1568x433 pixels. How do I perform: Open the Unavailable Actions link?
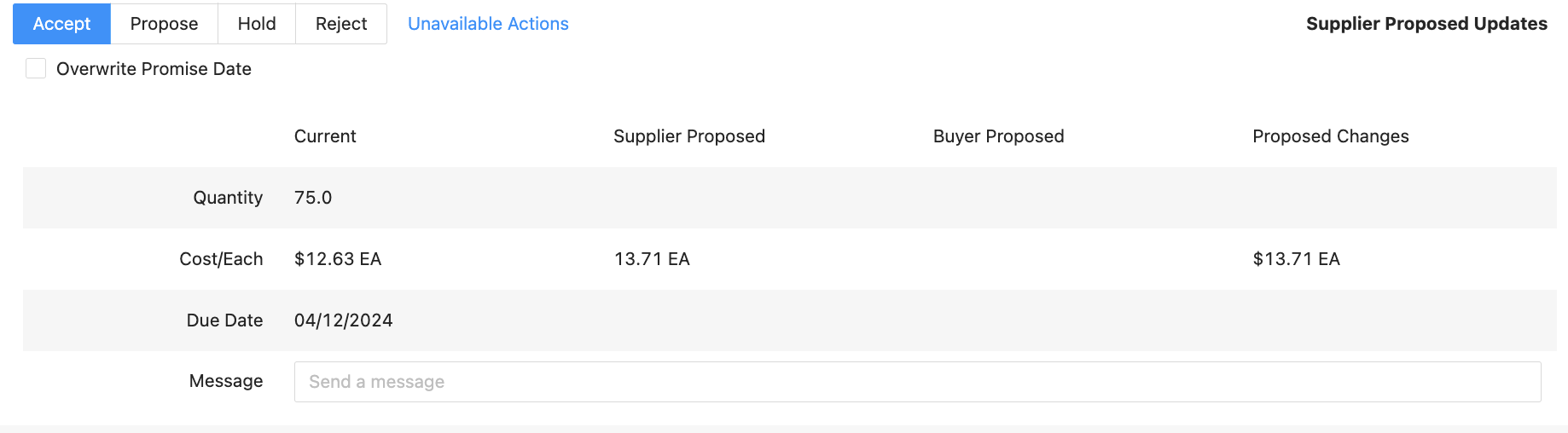488,24
